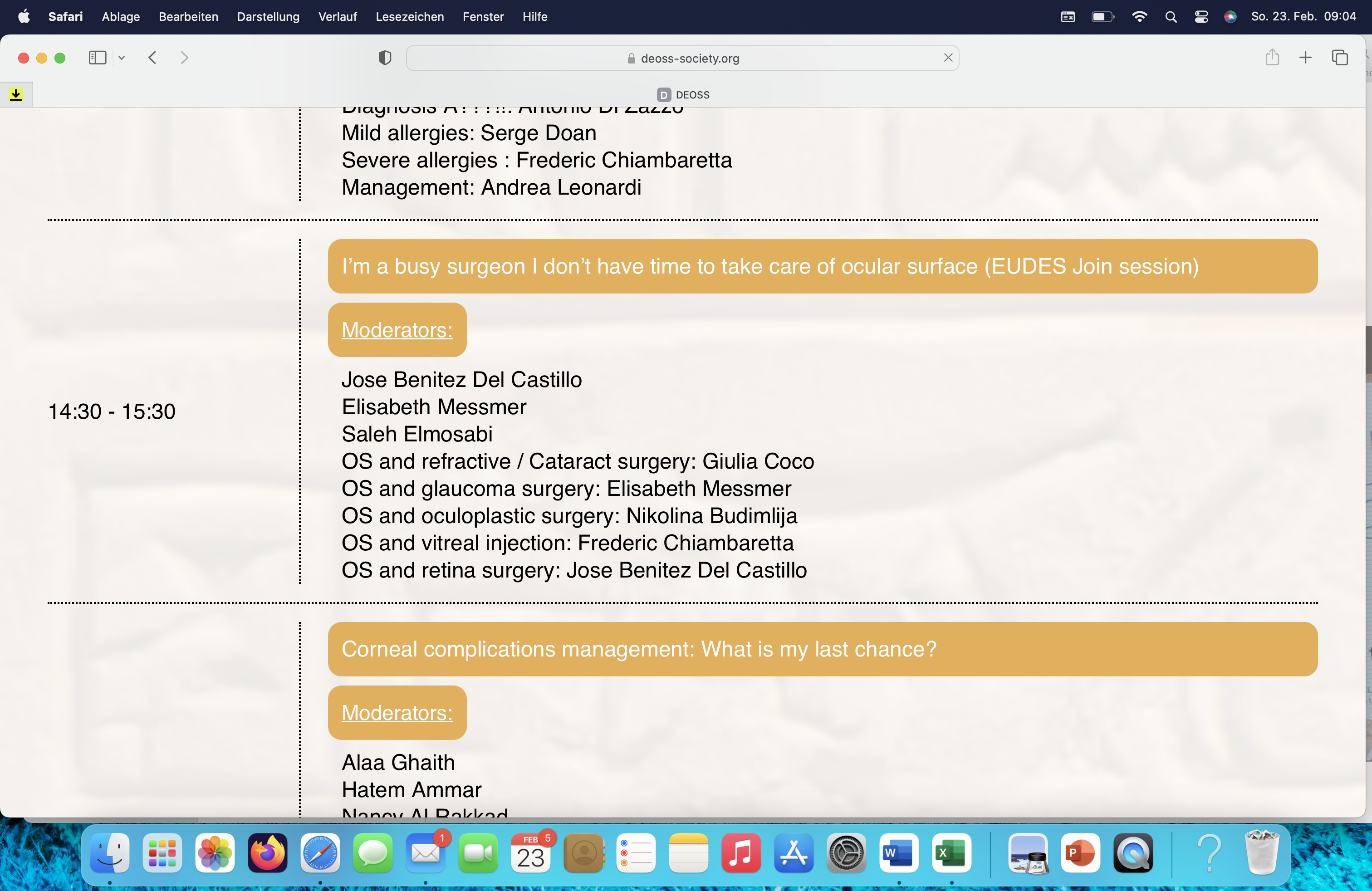Viewport: 1372px width, 891px height.
Task: Click 'Mild allergies: Serge Doan' line
Action: 469,132
